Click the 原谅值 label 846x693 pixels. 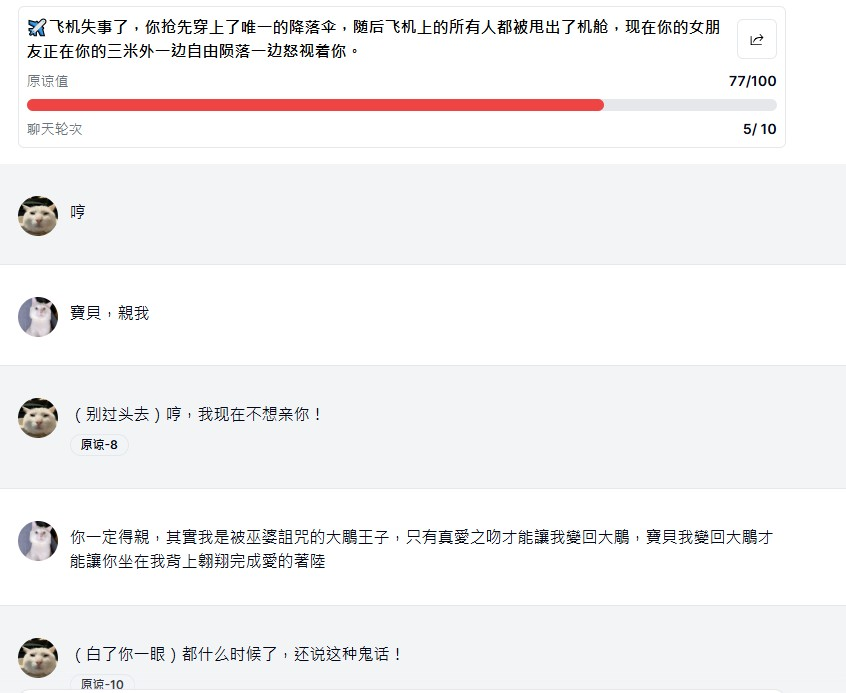click(x=47, y=81)
